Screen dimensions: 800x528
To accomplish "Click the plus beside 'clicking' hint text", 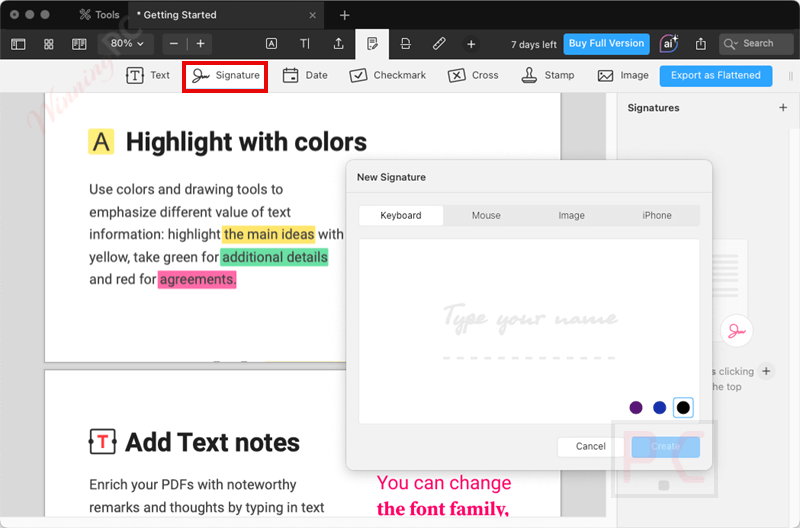I will pyautogui.click(x=766, y=371).
